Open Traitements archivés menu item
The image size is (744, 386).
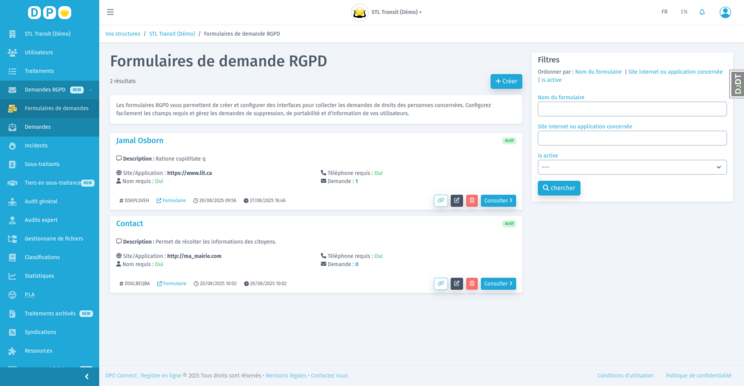49,313
